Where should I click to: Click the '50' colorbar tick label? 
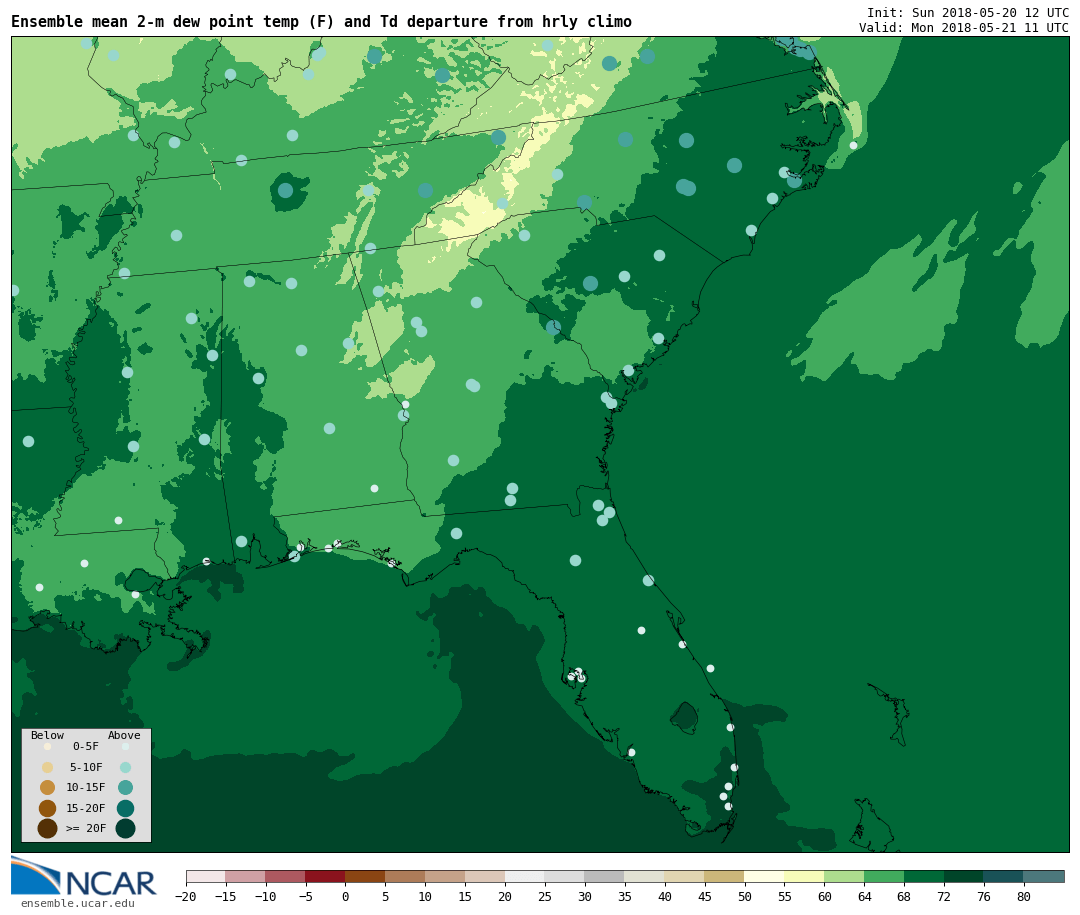click(x=745, y=896)
